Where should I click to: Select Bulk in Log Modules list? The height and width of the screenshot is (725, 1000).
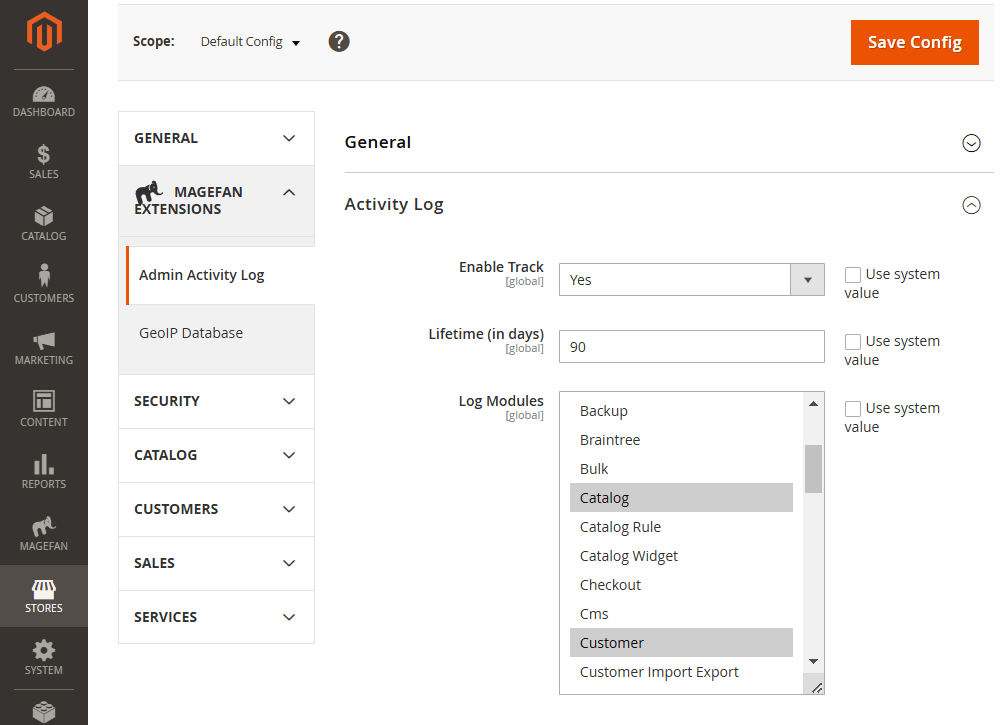point(681,469)
